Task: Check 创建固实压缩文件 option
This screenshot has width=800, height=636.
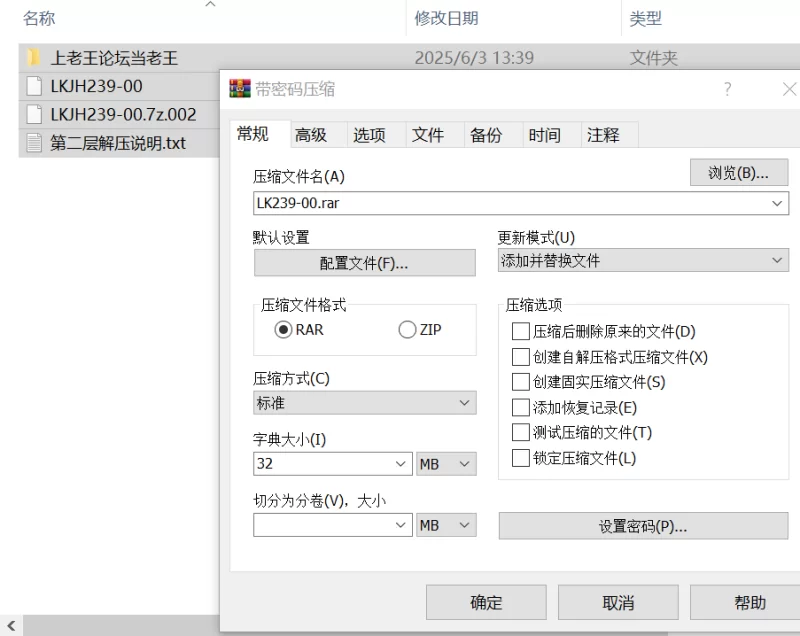Action: point(520,382)
